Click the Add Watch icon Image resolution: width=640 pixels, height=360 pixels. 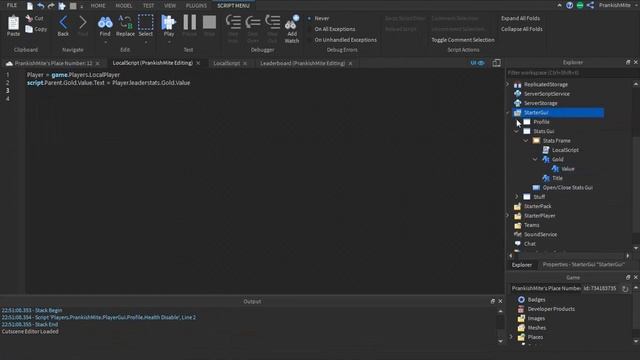tap(292, 23)
